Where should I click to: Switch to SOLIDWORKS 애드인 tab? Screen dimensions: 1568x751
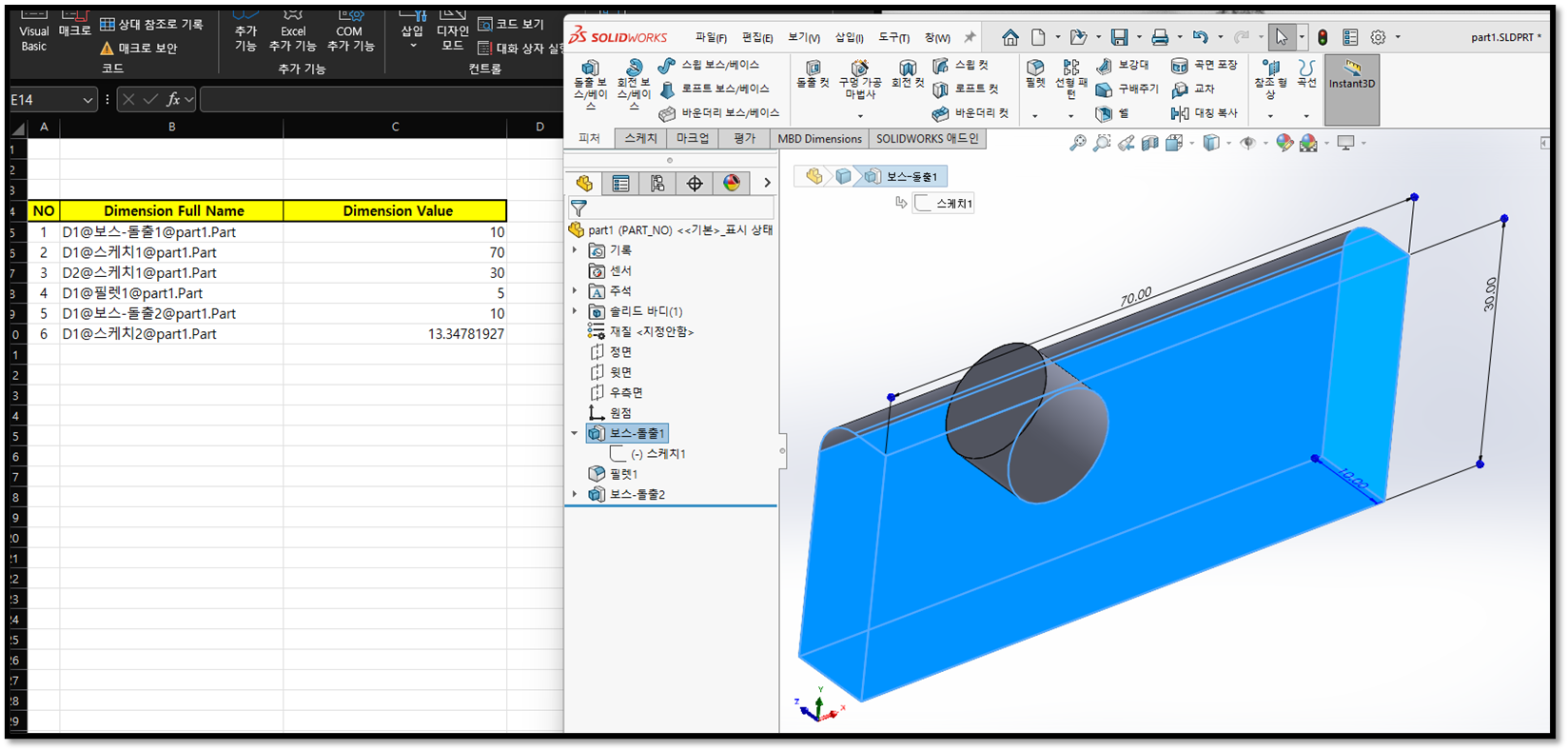tap(927, 139)
